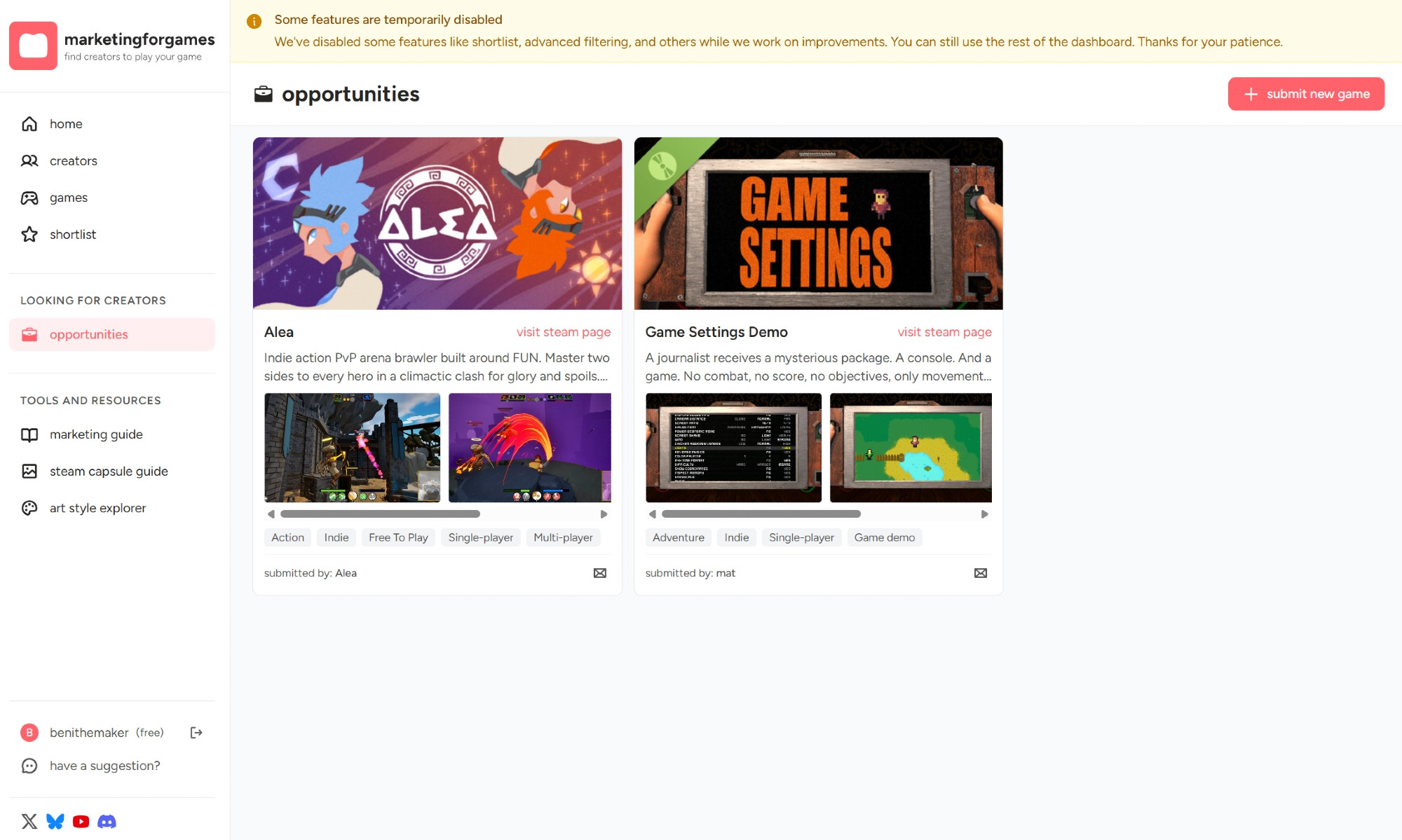Image resolution: width=1402 pixels, height=840 pixels.
Task: Visit steam page link for Alea
Action: click(563, 332)
